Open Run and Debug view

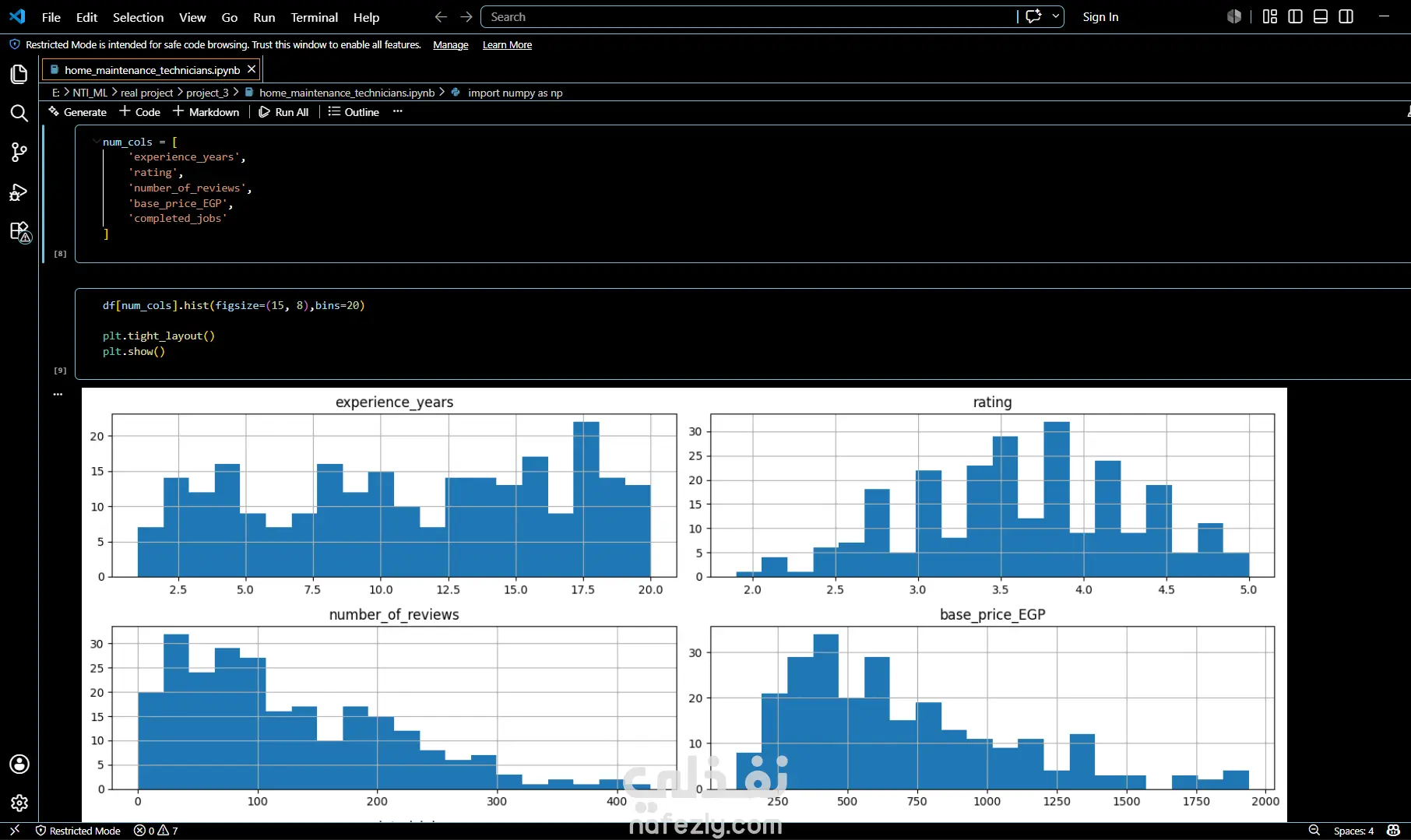coord(19,192)
